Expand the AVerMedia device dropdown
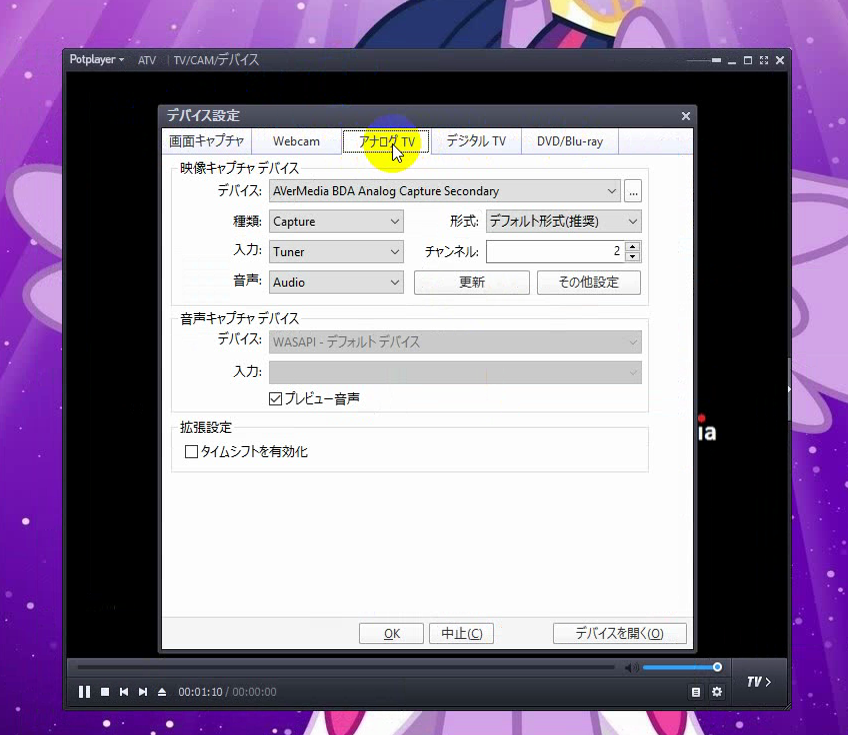 pos(445,191)
